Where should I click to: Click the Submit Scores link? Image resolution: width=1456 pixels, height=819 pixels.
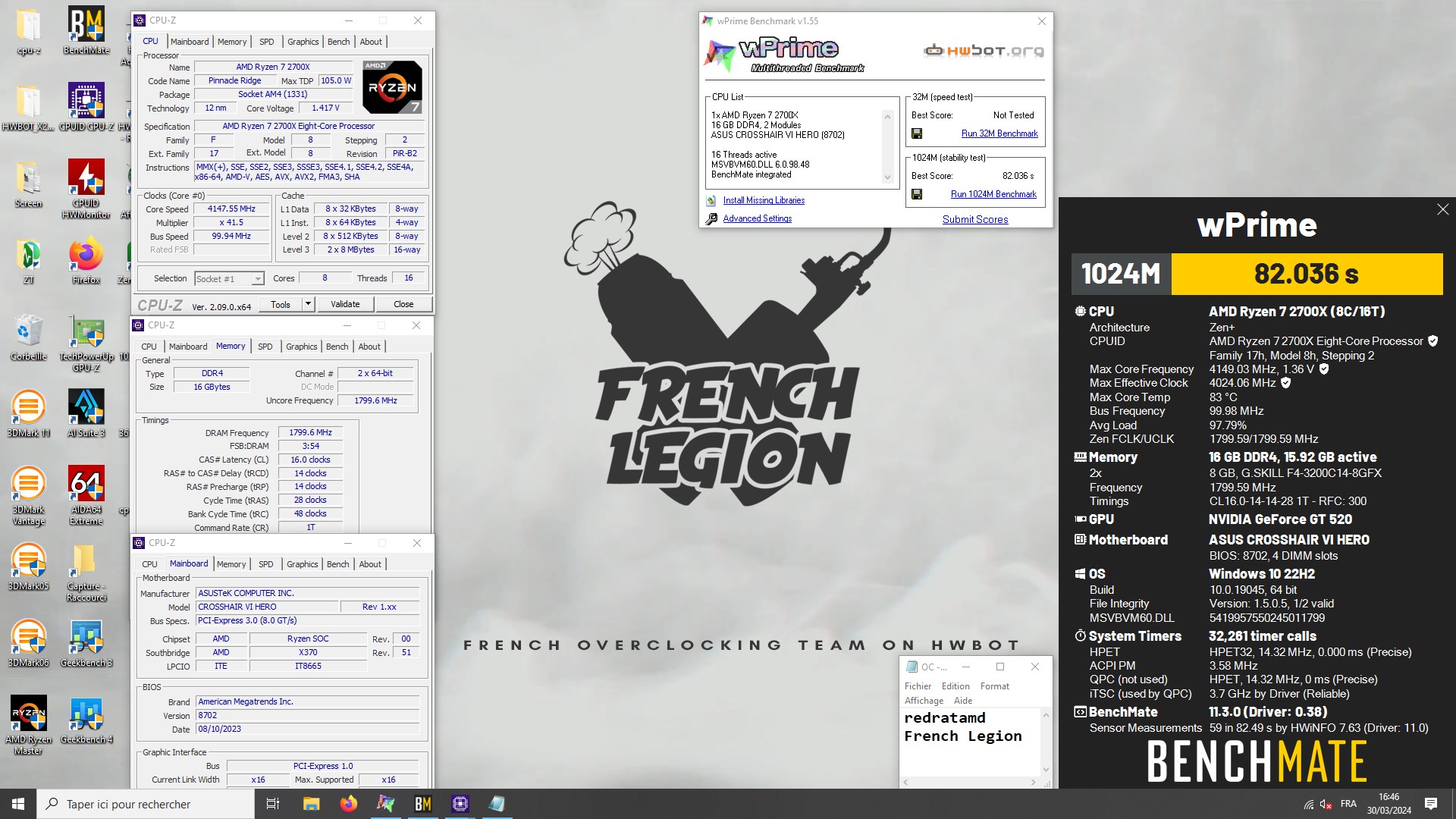click(x=975, y=219)
